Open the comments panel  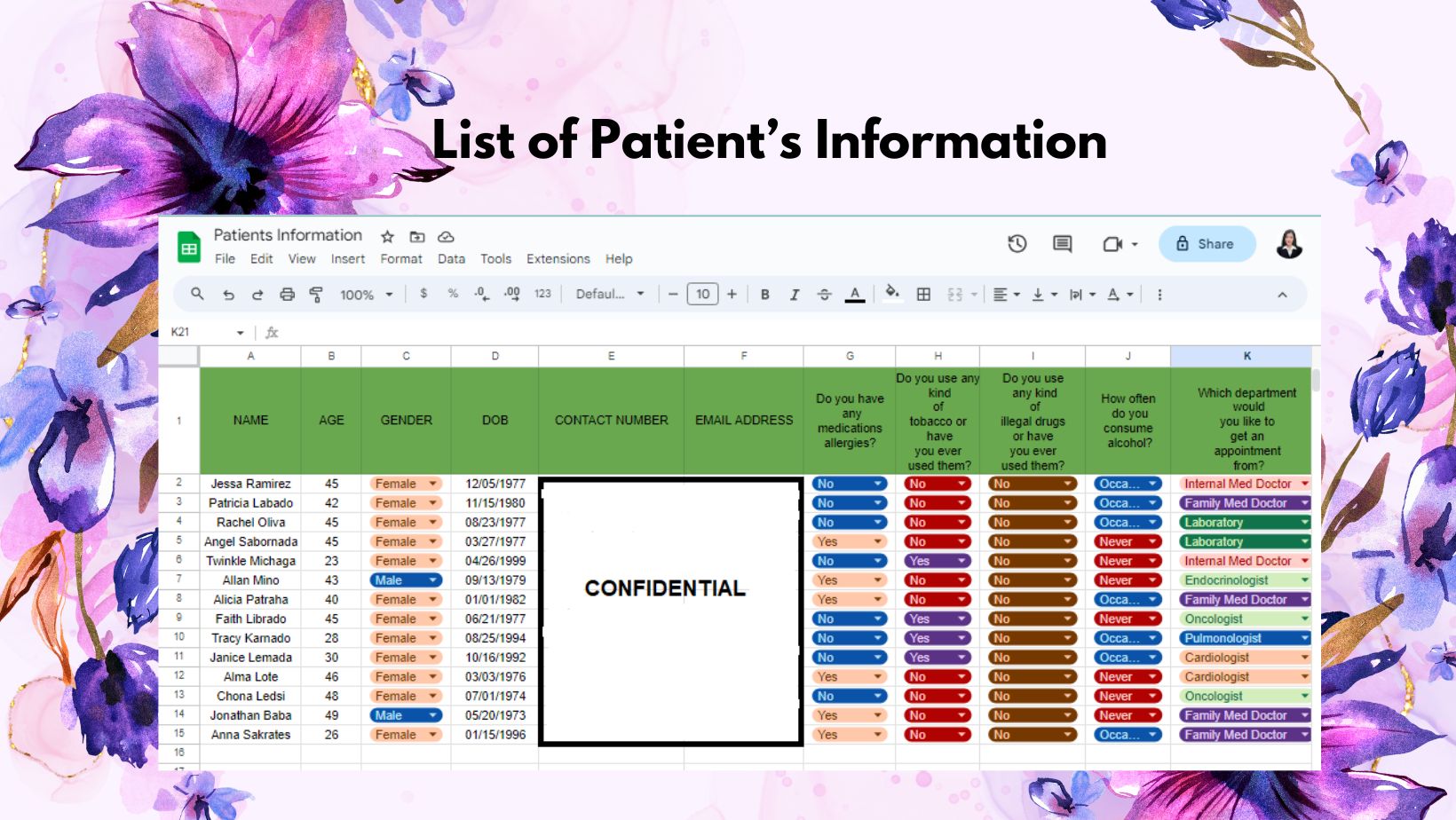[1062, 243]
